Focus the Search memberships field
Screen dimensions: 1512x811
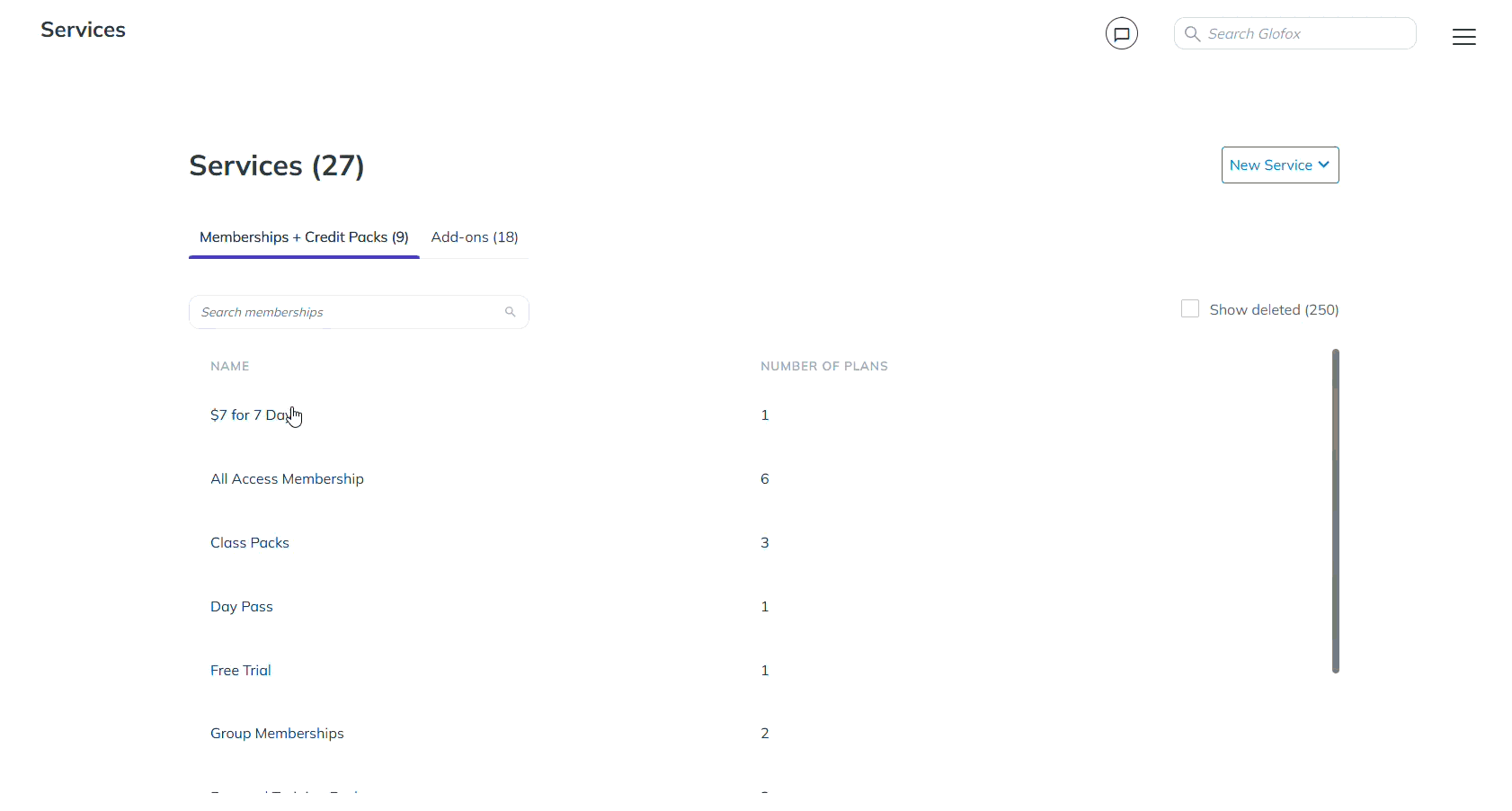[x=359, y=312]
